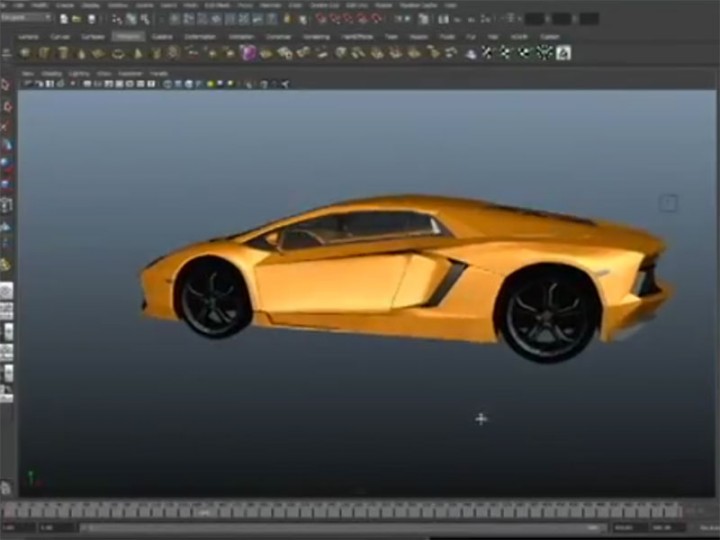
Task: Switch to the Deformation shelf tab
Action: tap(200, 37)
